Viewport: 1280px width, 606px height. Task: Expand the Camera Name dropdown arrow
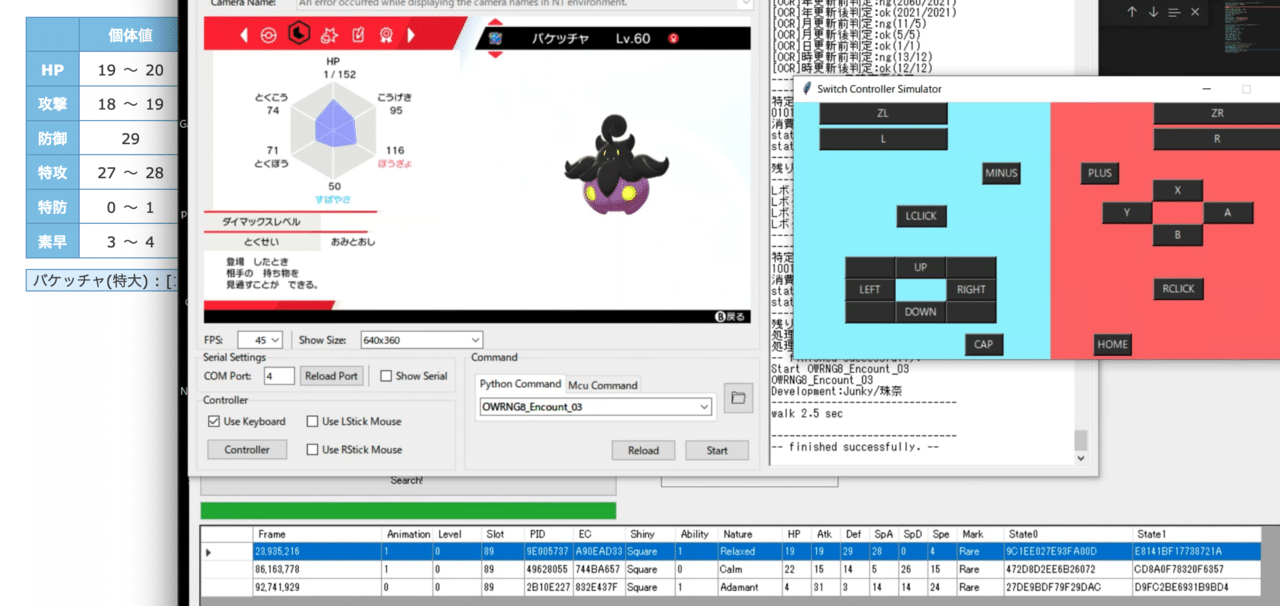pyautogui.click(x=744, y=4)
